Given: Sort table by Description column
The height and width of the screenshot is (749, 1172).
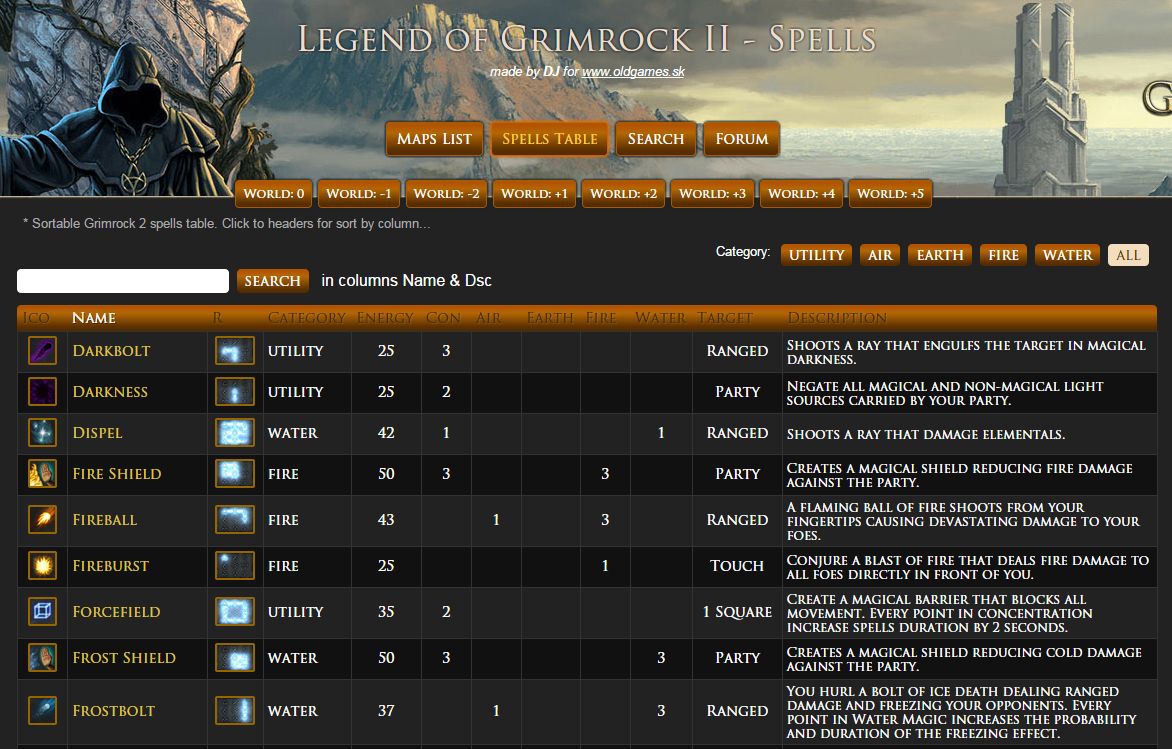Looking at the screenshot, I should (x=837, y=318).
